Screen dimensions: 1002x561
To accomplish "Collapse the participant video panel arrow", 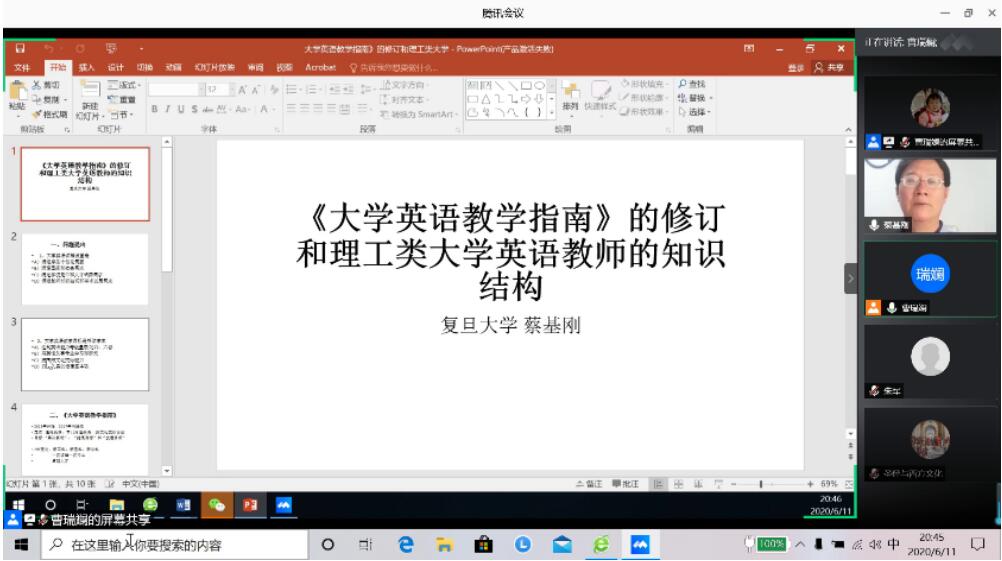I will (x=851, y=278).
